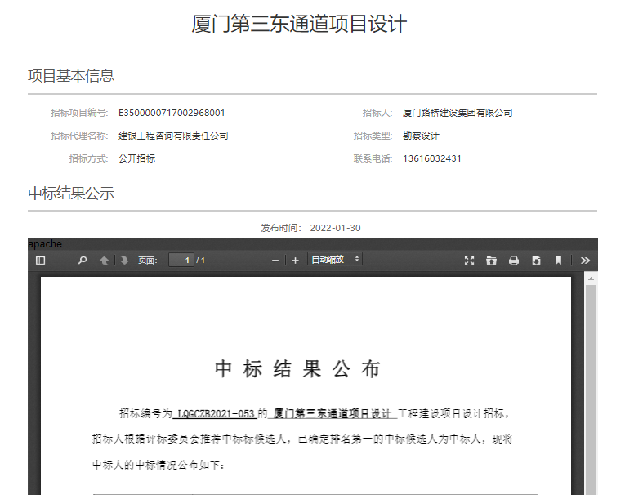Click the total pages indicator /1

click(x=200, y=260)
